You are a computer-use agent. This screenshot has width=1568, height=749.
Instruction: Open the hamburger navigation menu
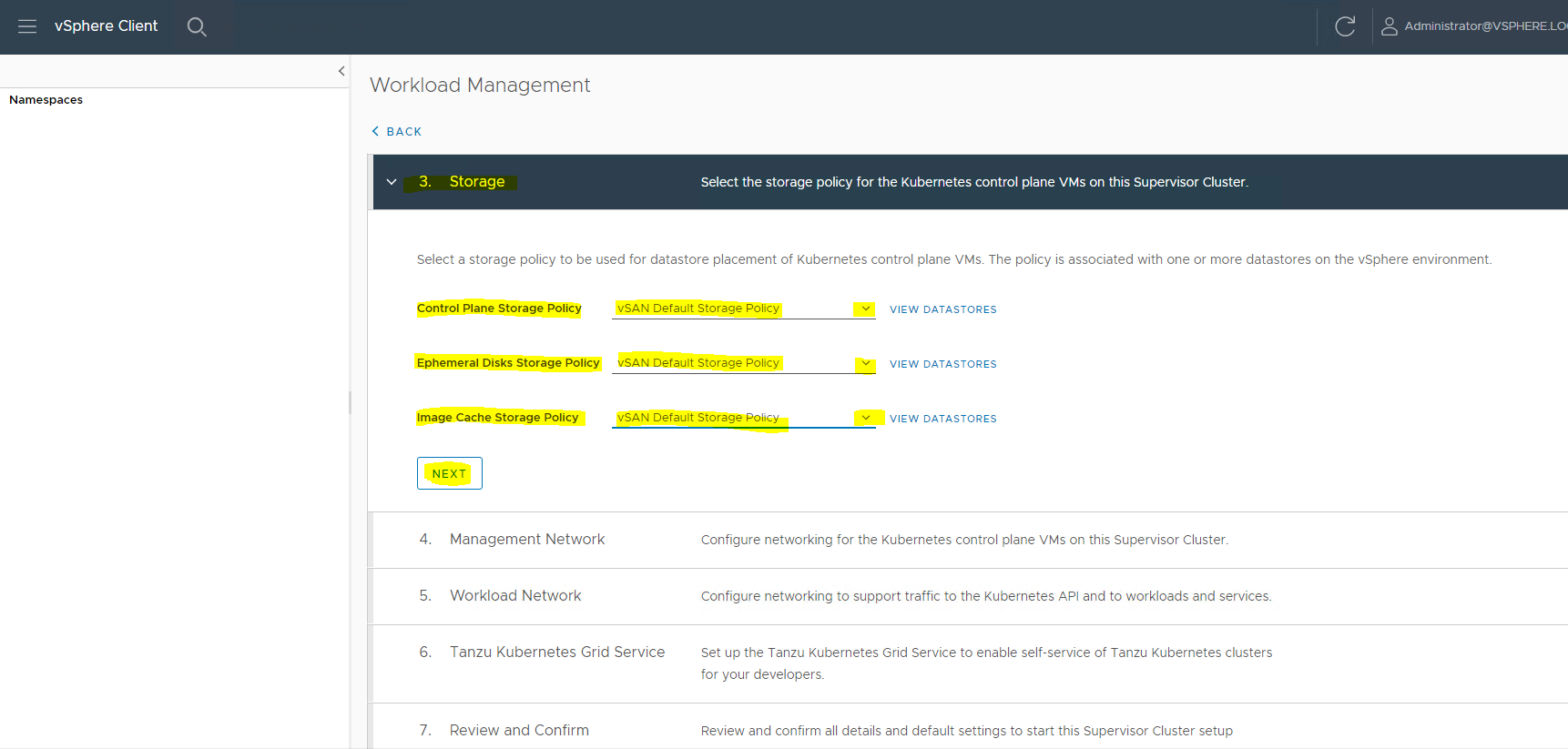(27, 26)
